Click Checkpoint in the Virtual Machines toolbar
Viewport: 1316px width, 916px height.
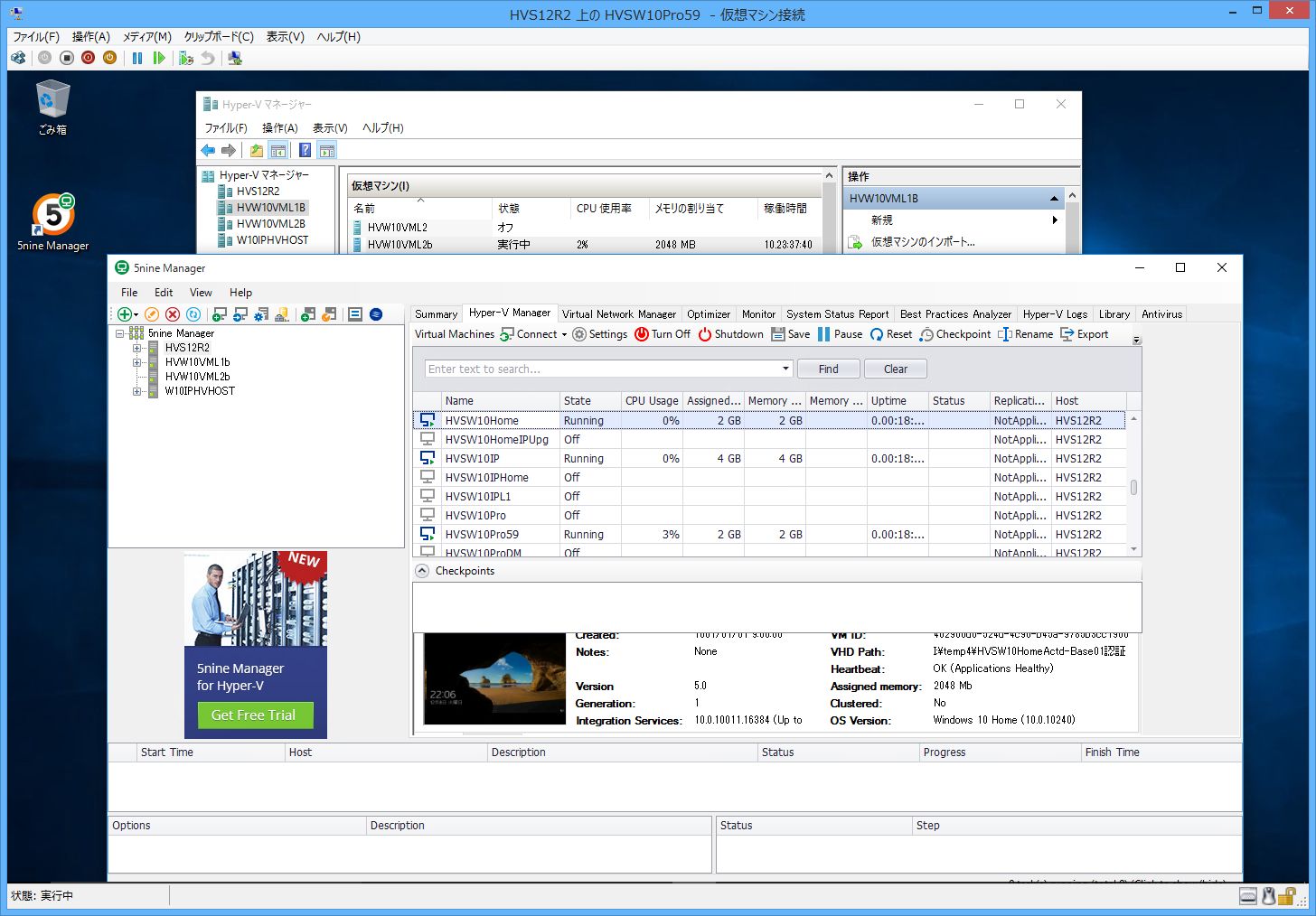pos(955,334)
